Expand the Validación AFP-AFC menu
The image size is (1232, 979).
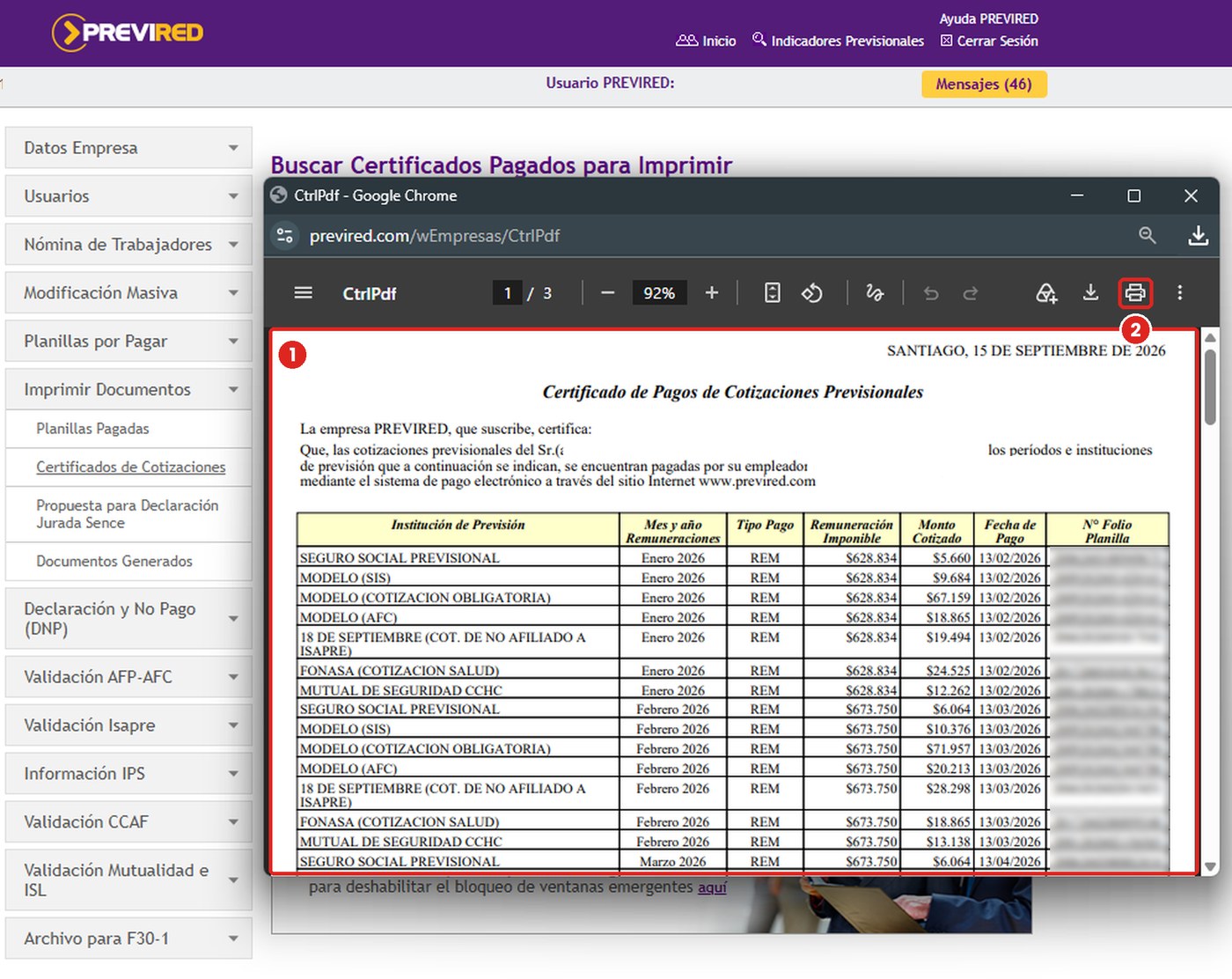point(128,677)
